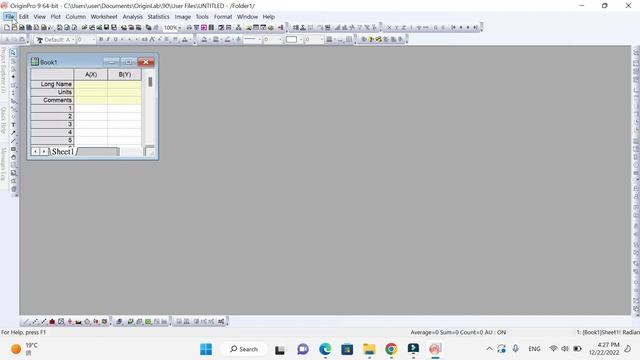Click the OriginPro icon in taskbar

point(435,349)
